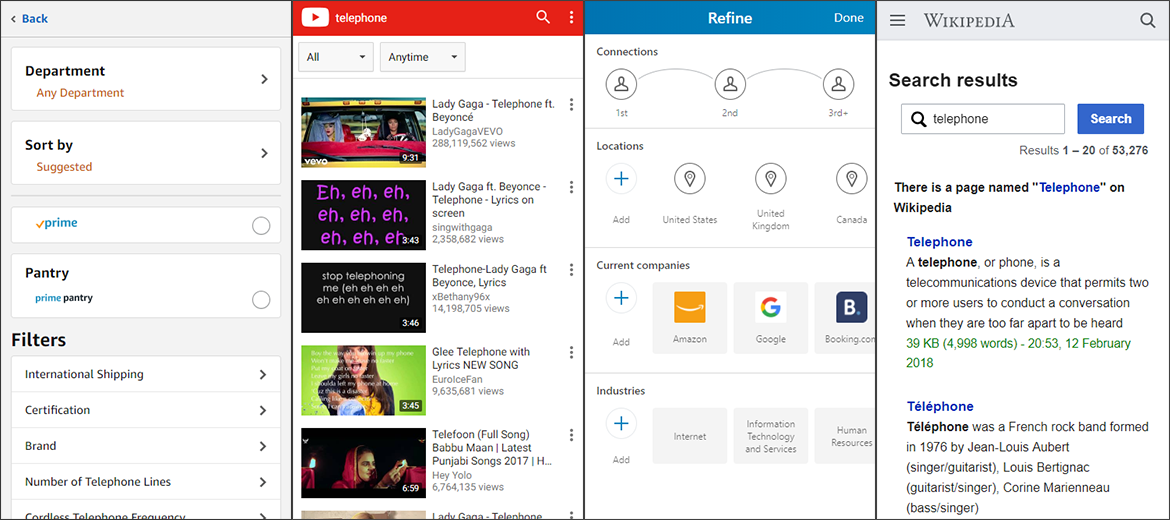Select the Internet industry tile
Viewport: 1170px width, 520px height.
689,436
